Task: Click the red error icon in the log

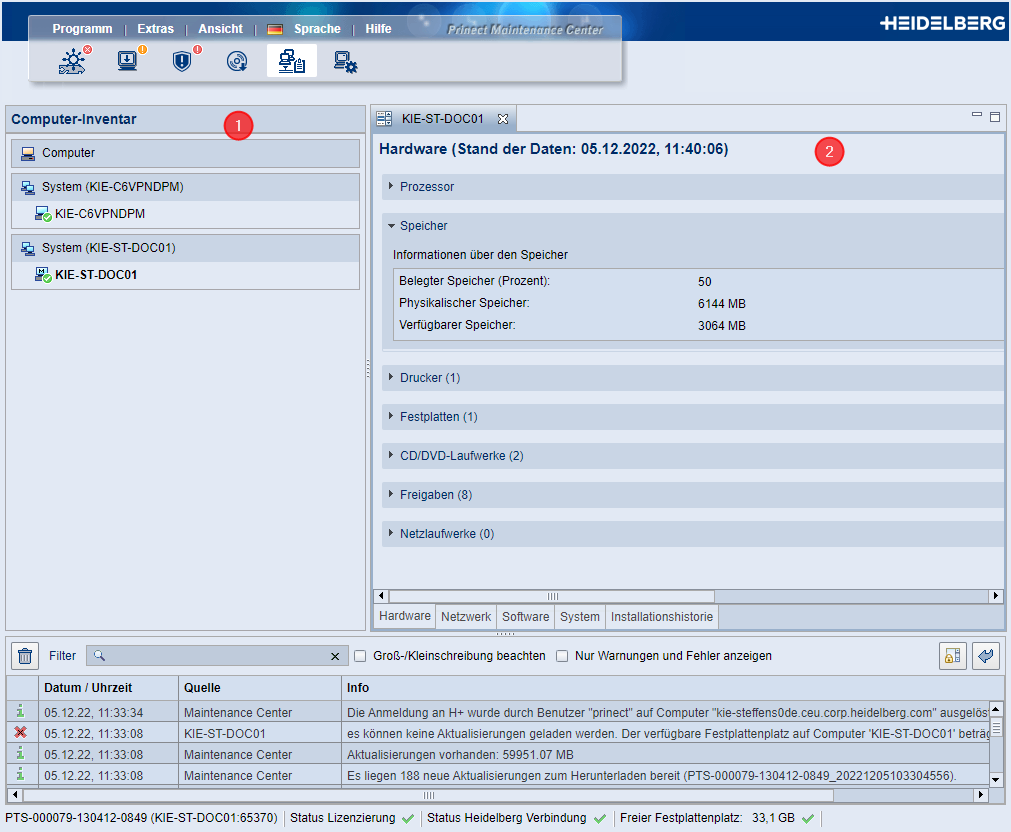Action: (21, 733)
